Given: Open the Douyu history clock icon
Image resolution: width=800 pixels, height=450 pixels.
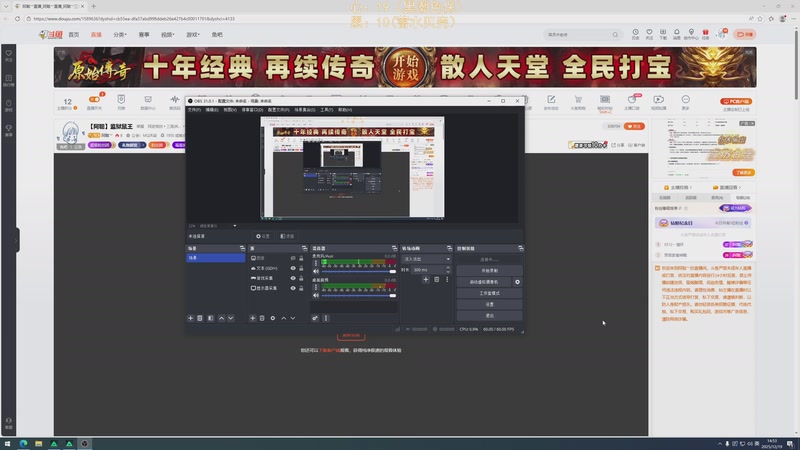Looking at the screenshot, I should click(635, 34).
